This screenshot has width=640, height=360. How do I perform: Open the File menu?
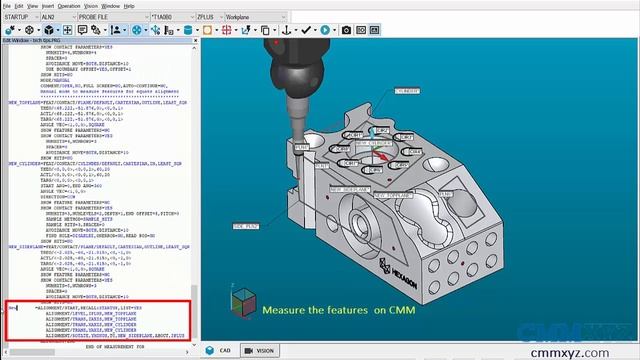coord(7,6)
